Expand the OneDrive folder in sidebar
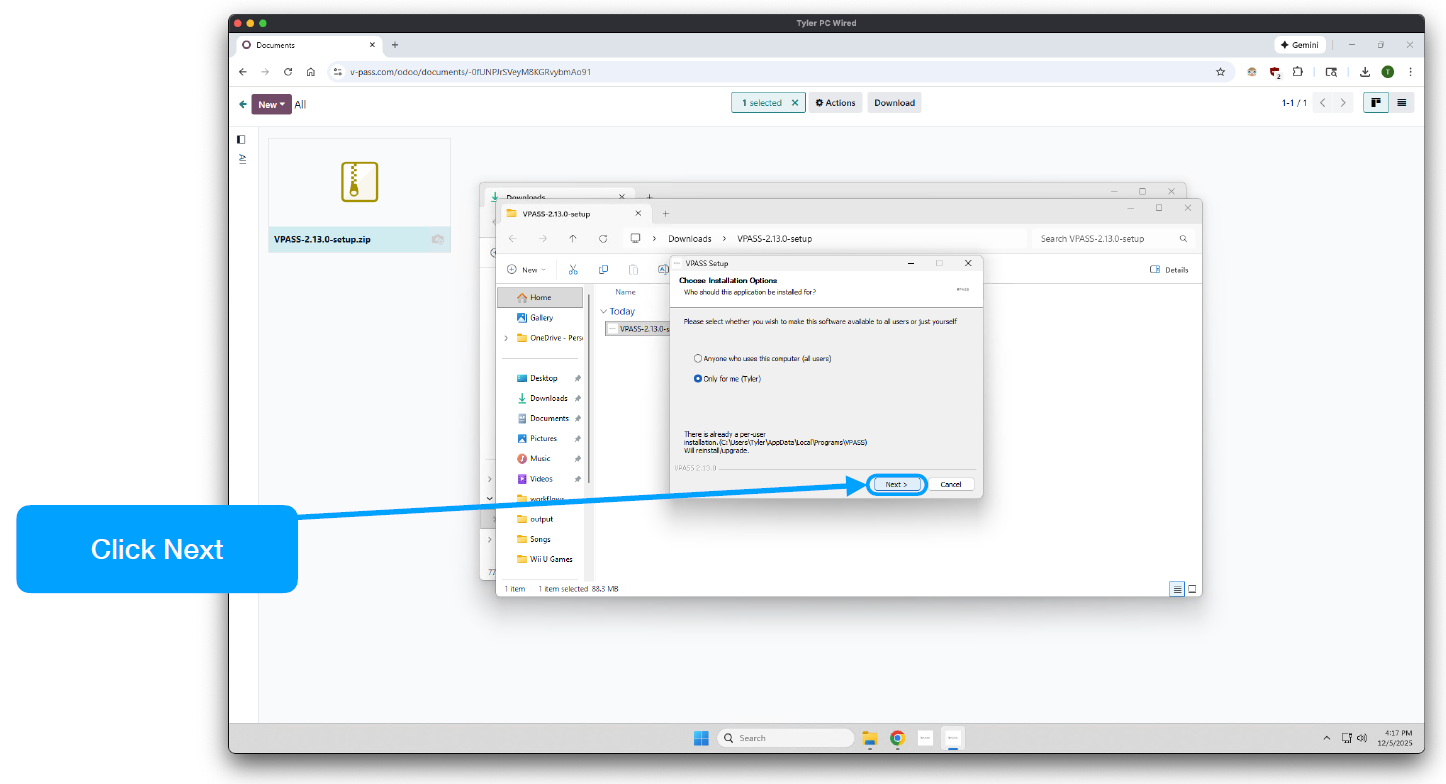Screen dimensions: 1446x784 point(506,338)
